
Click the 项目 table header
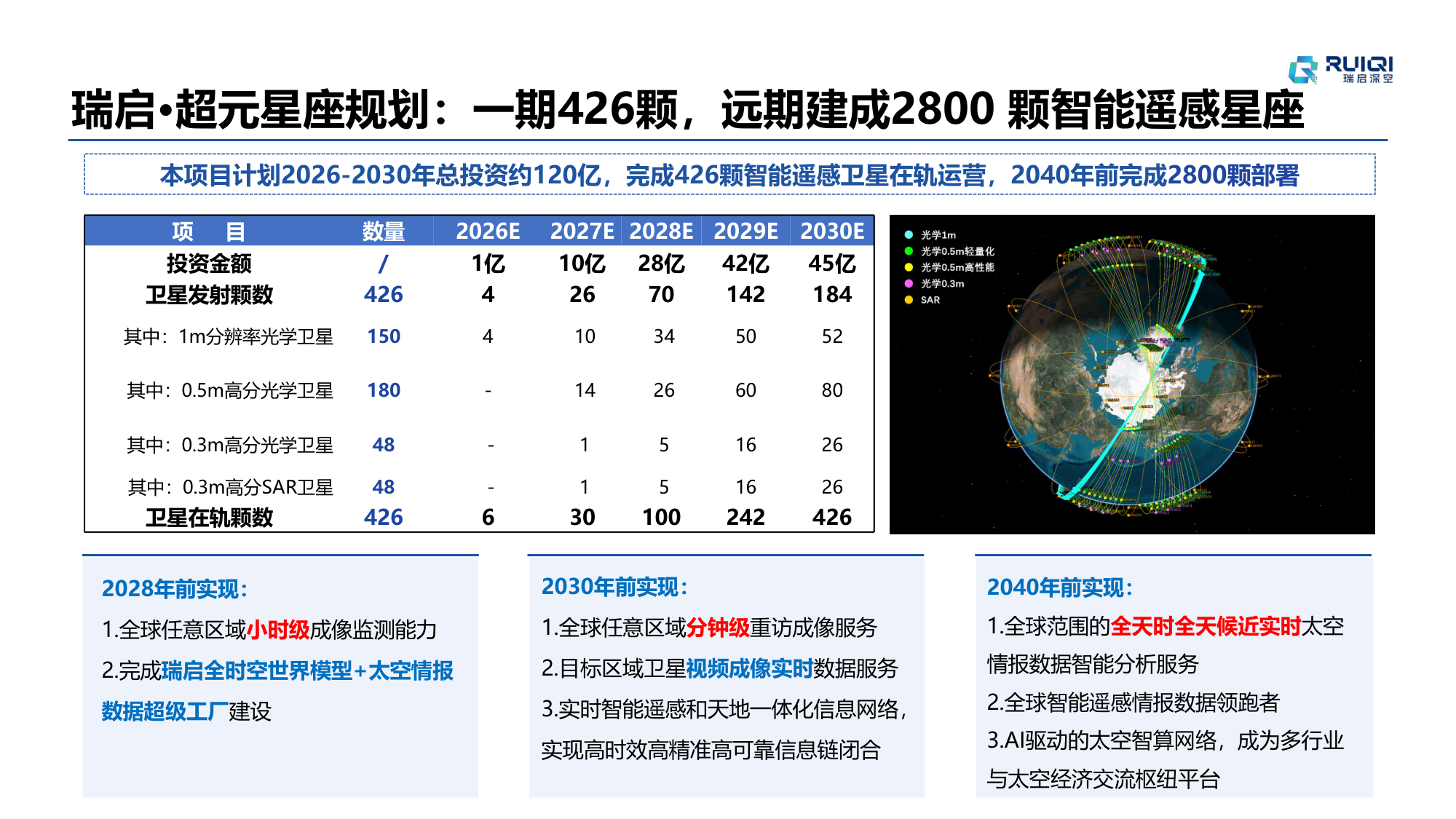(x=208, y=232)
